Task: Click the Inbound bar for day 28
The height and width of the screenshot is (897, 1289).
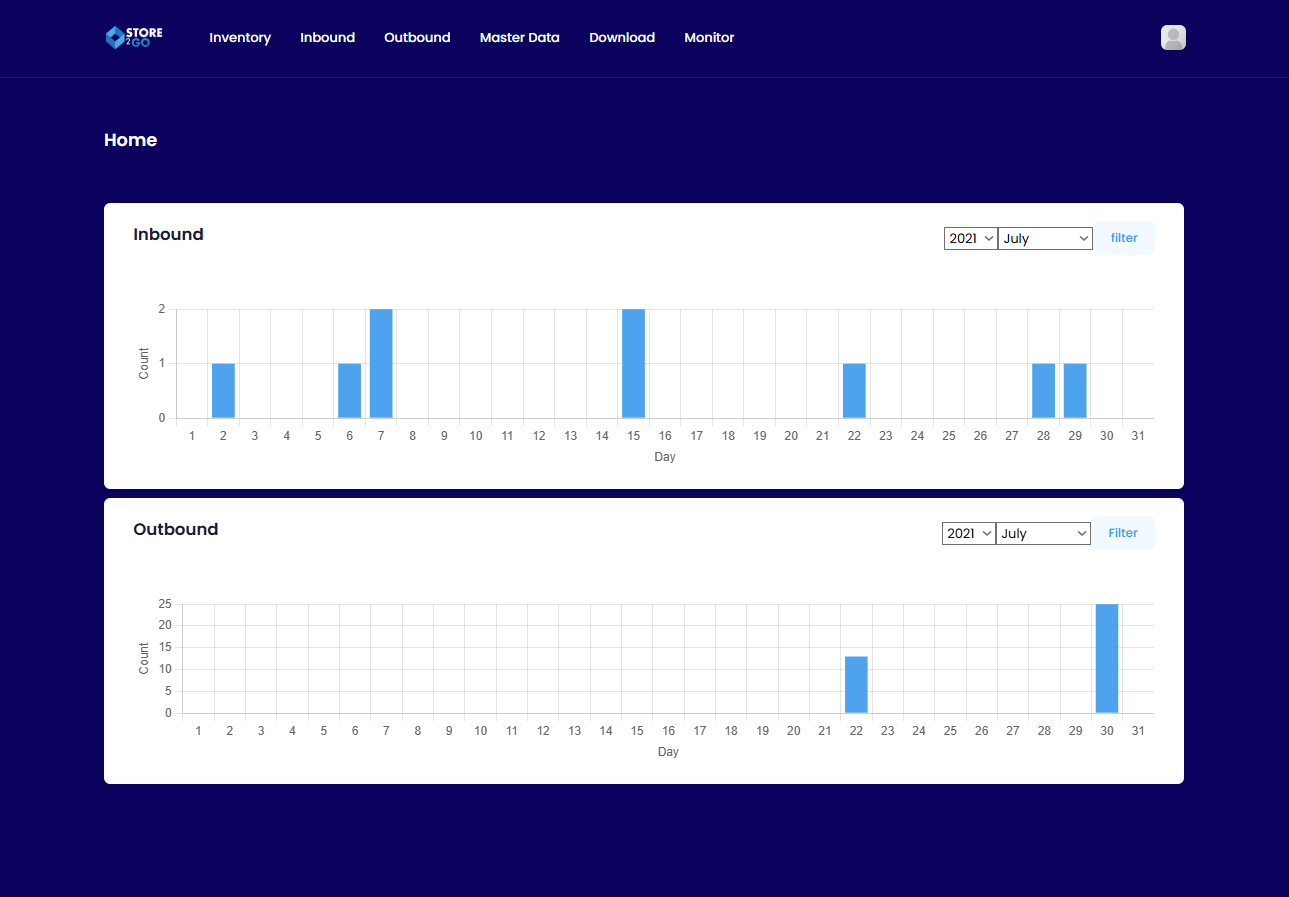Action: coord(1043,390)
